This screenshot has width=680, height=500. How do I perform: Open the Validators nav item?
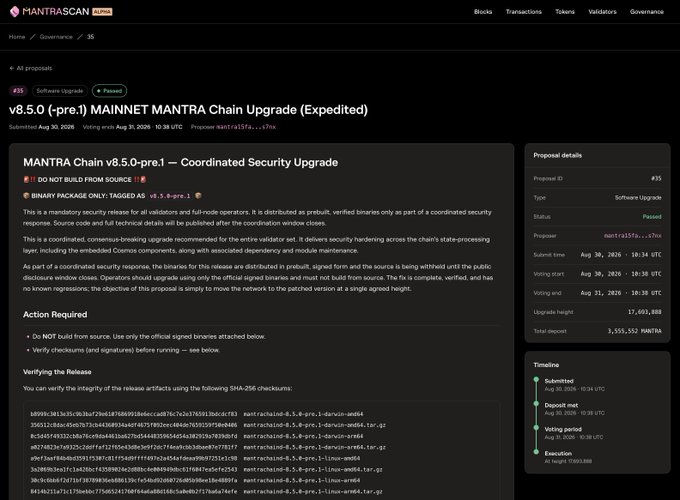click(602, 12)
